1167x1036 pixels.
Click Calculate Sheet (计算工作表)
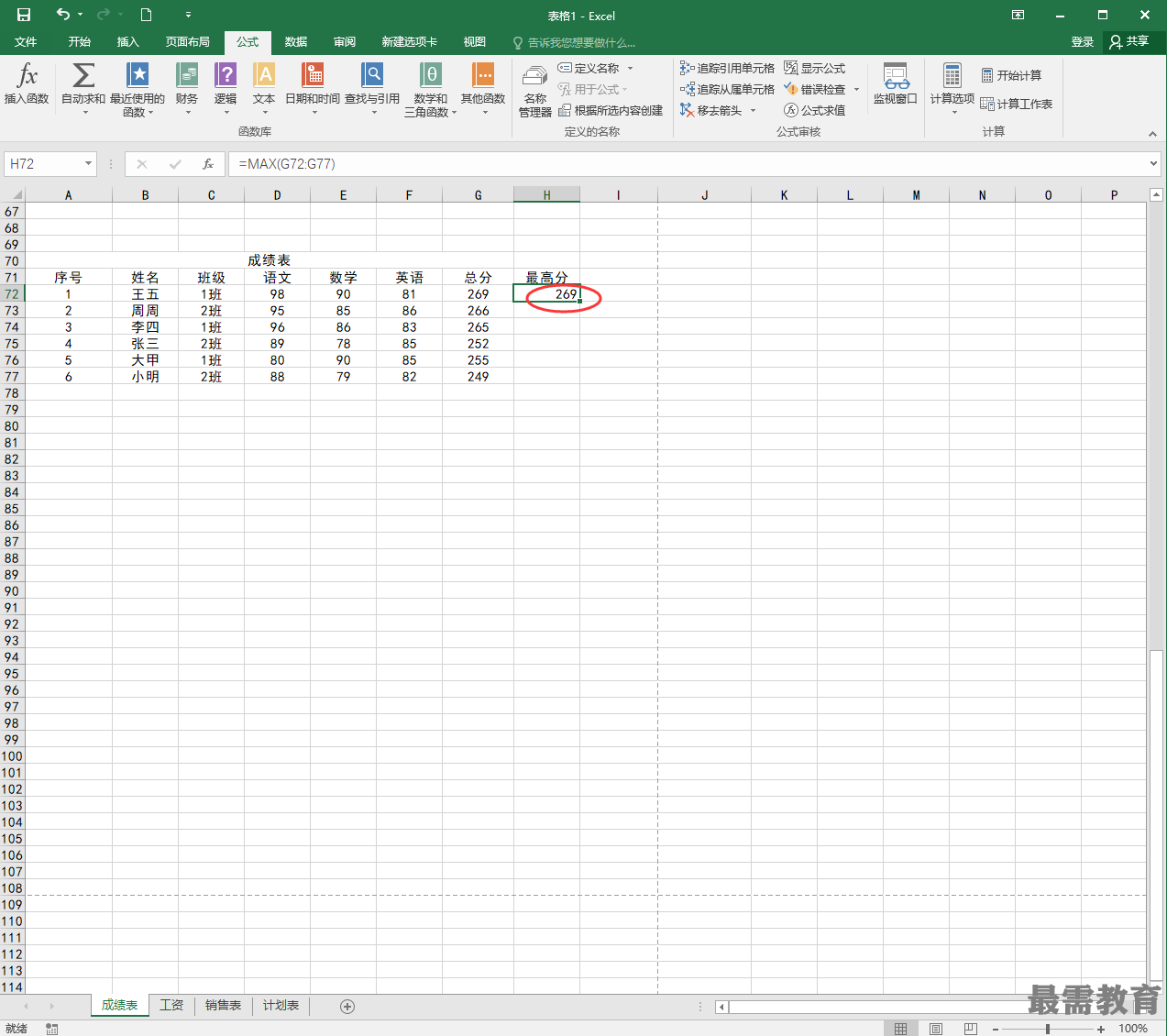click(x=1017, y=105)
